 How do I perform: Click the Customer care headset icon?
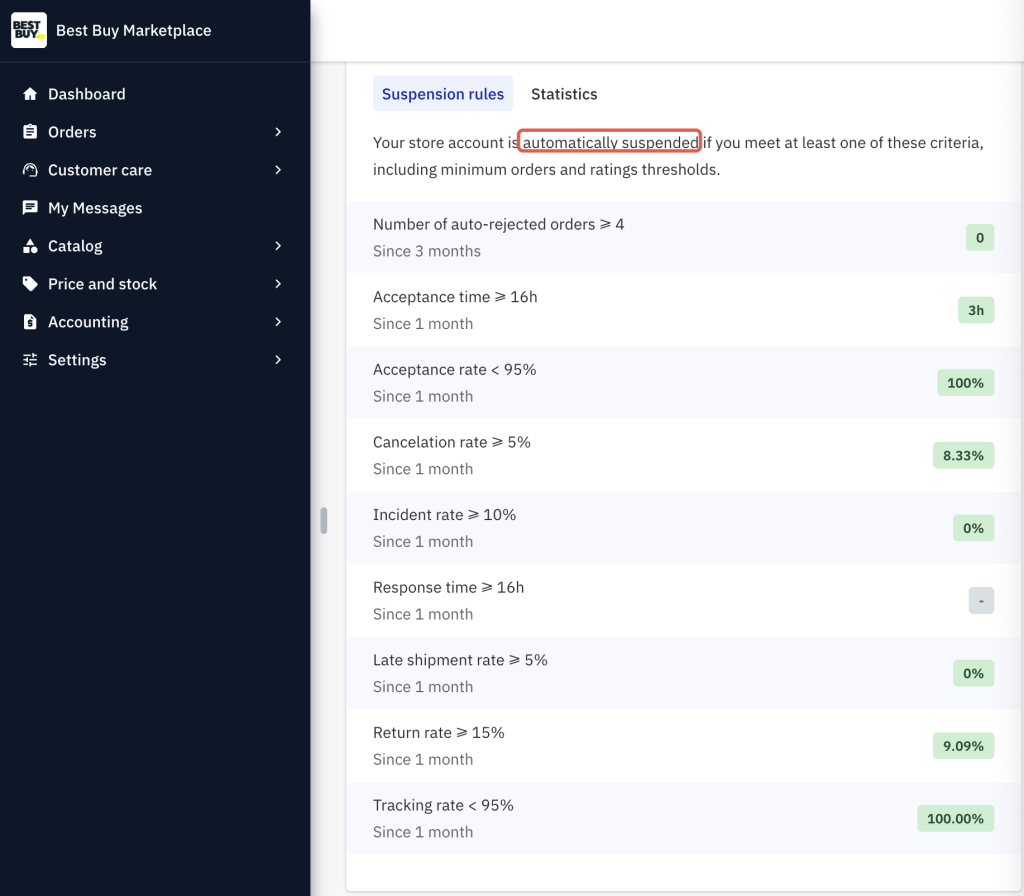point(30,170)
